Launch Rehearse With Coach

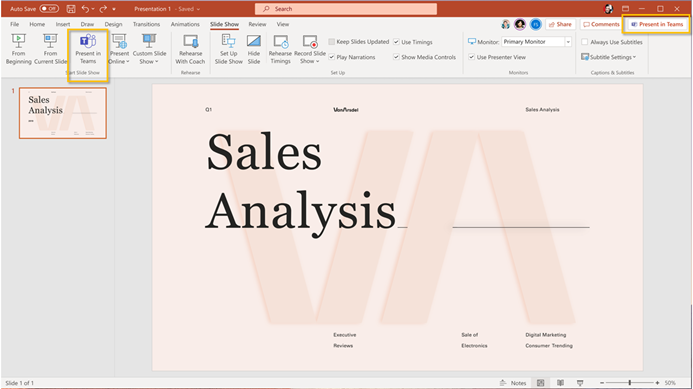[x=190, y=49]
